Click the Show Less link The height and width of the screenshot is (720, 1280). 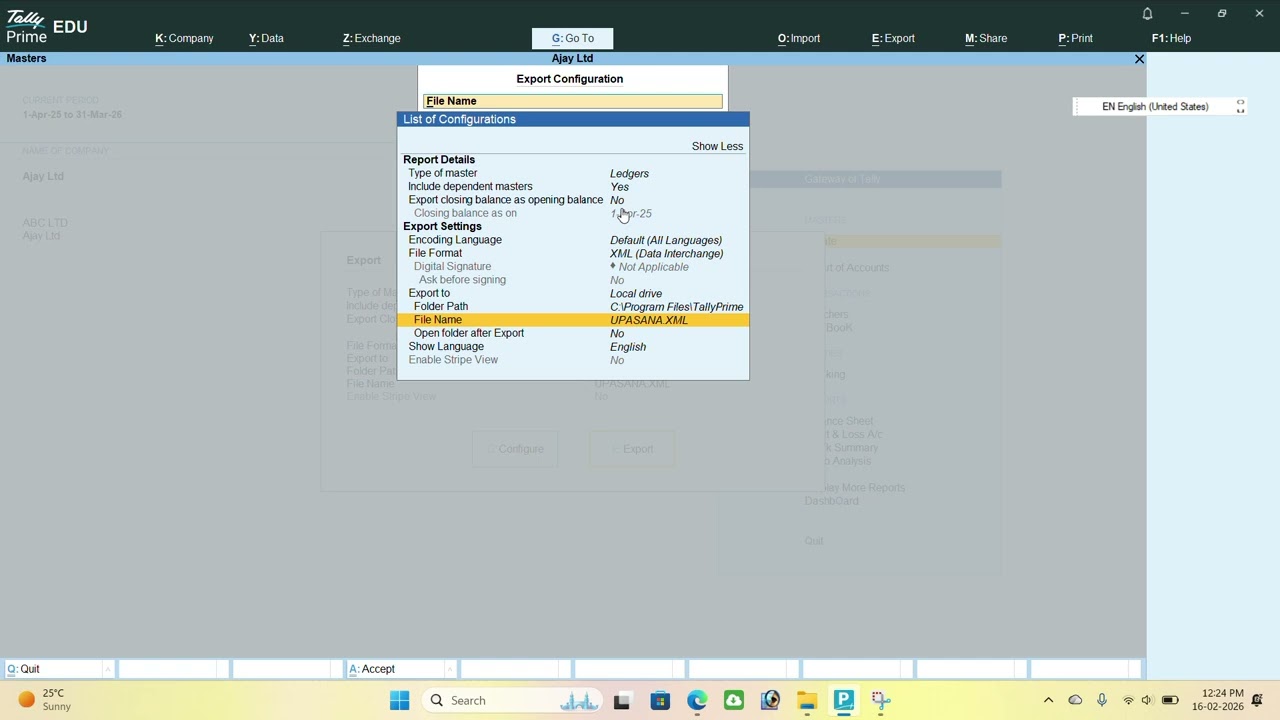click(717, 146)
